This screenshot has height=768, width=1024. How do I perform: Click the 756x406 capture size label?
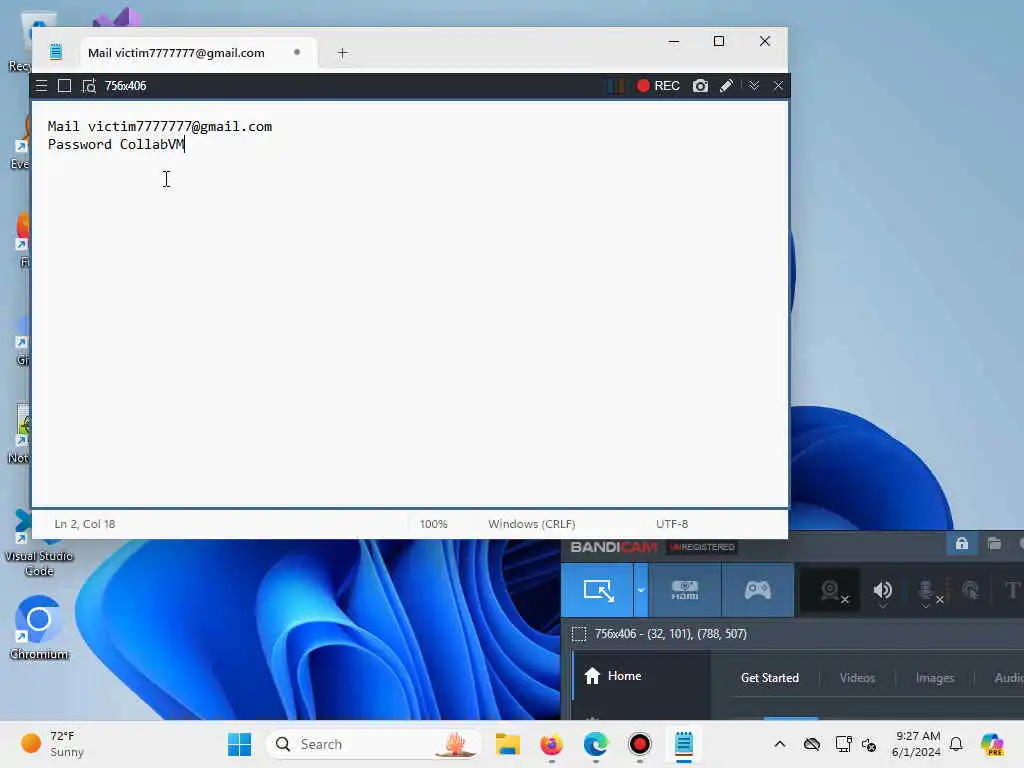tap(125, 86)
